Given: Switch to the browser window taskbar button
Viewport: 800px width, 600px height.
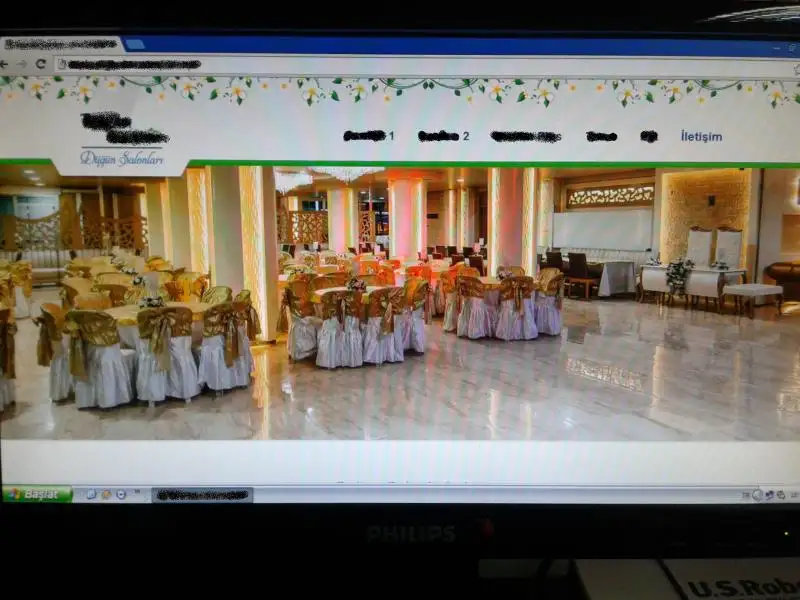Looking at the screenshot, I should click(x=202, y=495).
